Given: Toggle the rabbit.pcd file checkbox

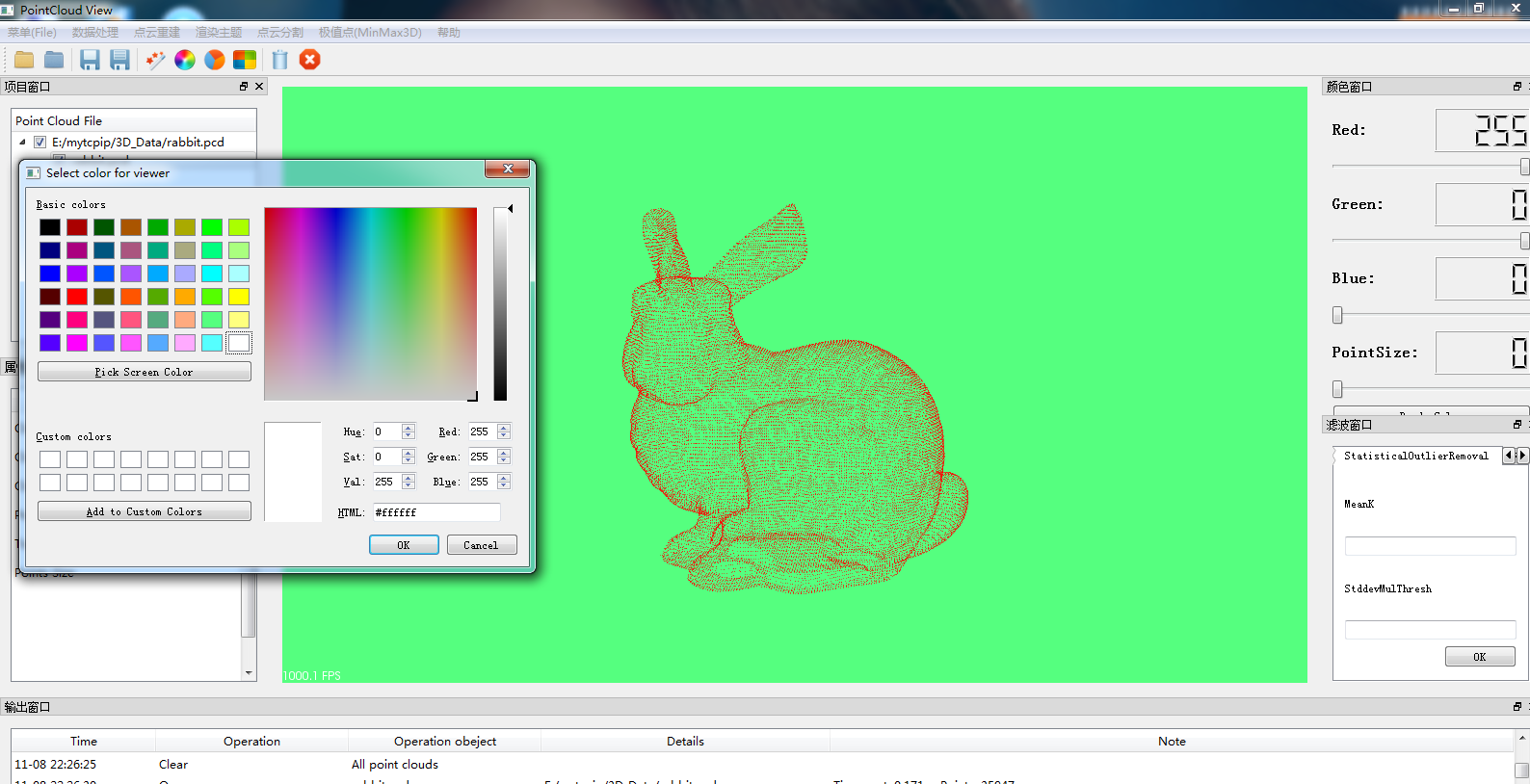Looking at the screenshot, I should pos(40,142).
